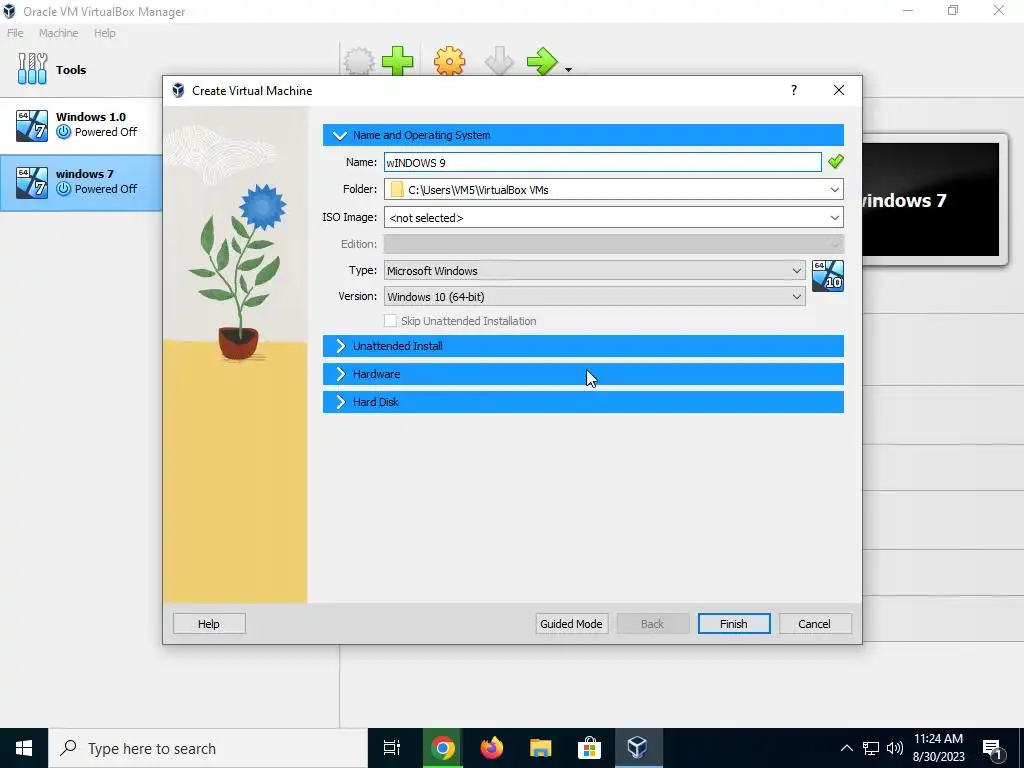Open Google Chrome from the taskbar
Image resolution: width=1024 pixels, height=768 pixels.
click(x=442, y=748)
